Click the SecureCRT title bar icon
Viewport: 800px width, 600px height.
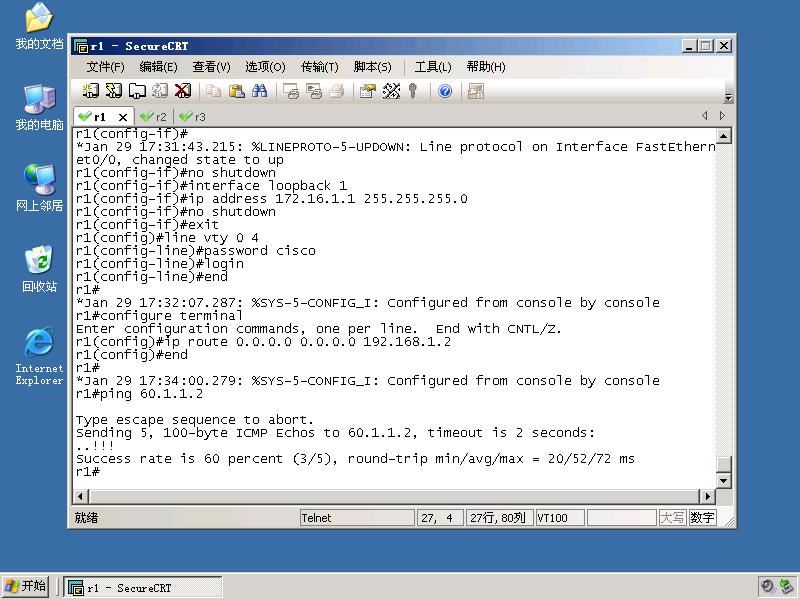(x=81, y=46)
